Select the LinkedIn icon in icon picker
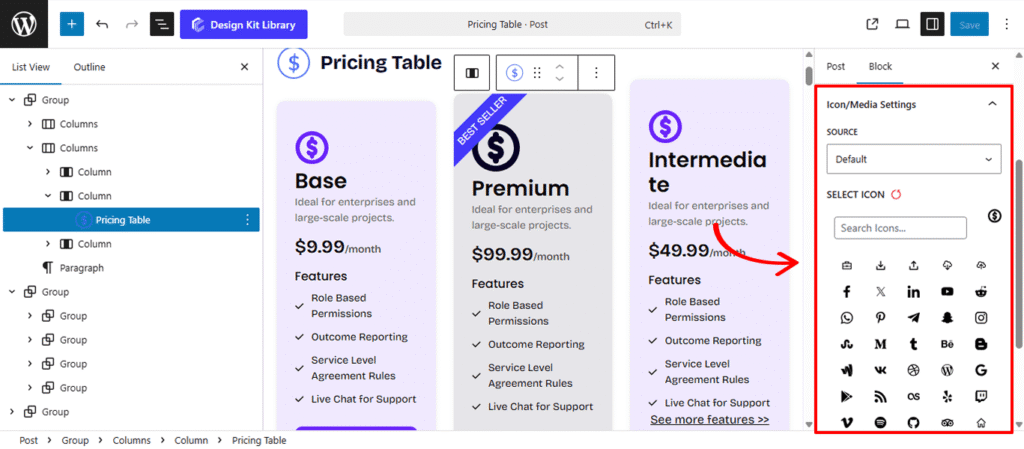Image resolution: width=1024 pixels, height=449 pixels. click(x=914, y=292)
